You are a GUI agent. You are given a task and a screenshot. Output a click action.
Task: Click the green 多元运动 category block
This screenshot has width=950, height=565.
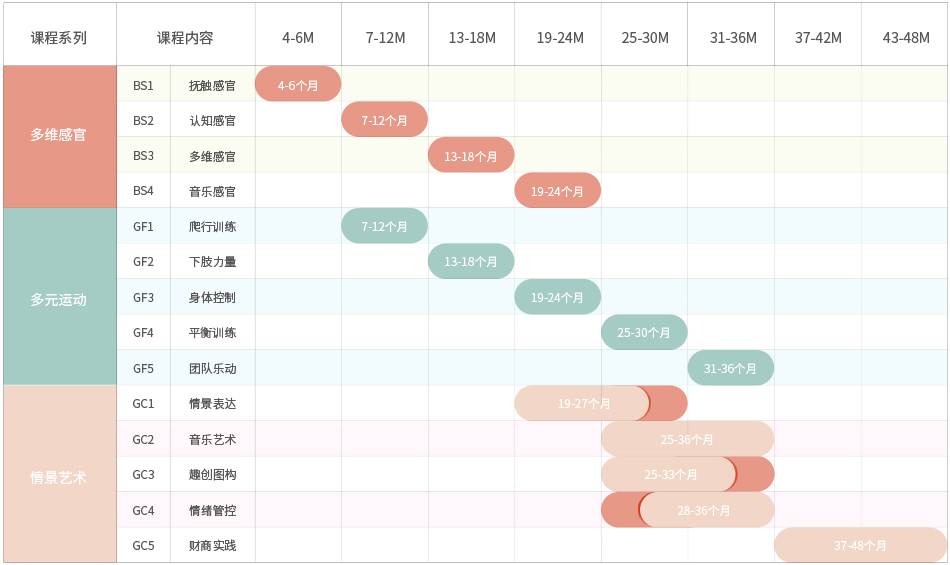point(59,299)
